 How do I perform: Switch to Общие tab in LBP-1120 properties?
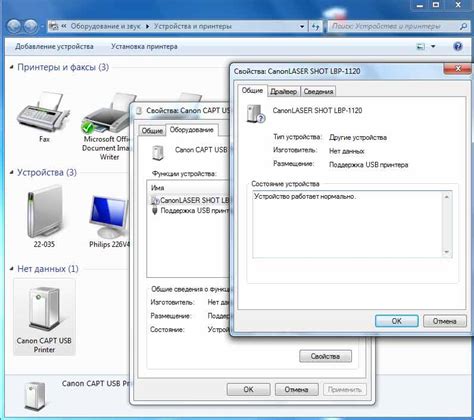coord(252,90)
